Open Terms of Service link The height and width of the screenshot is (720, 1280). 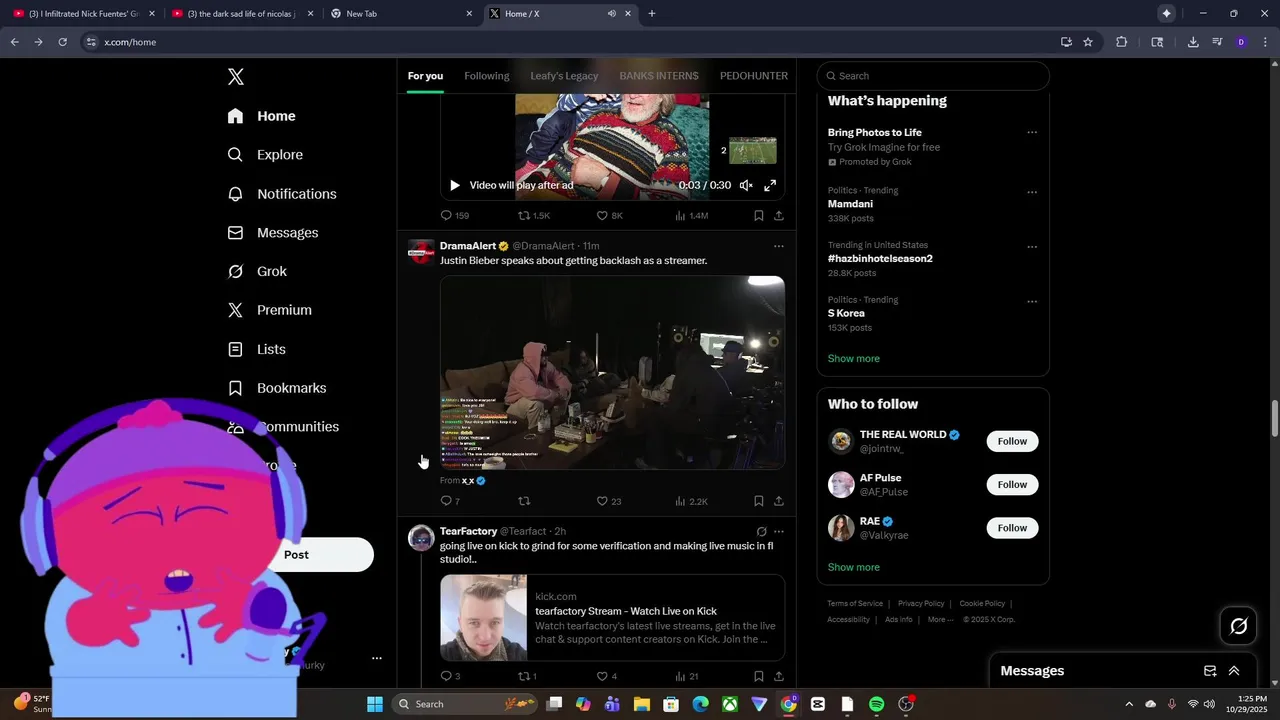(855, 604)
